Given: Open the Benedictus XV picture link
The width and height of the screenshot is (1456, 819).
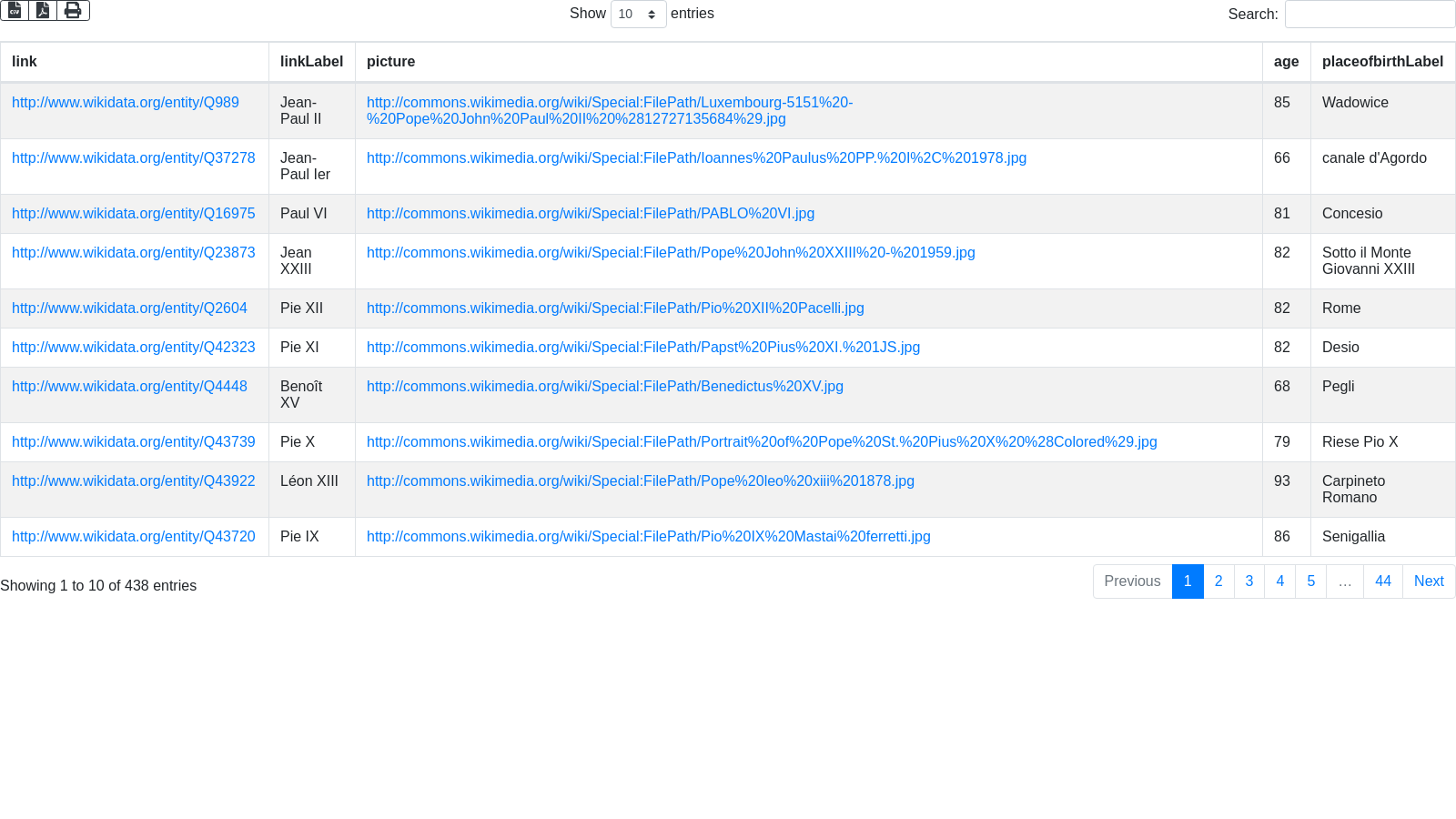Looking at the screenshot, I should click(604, 387).
